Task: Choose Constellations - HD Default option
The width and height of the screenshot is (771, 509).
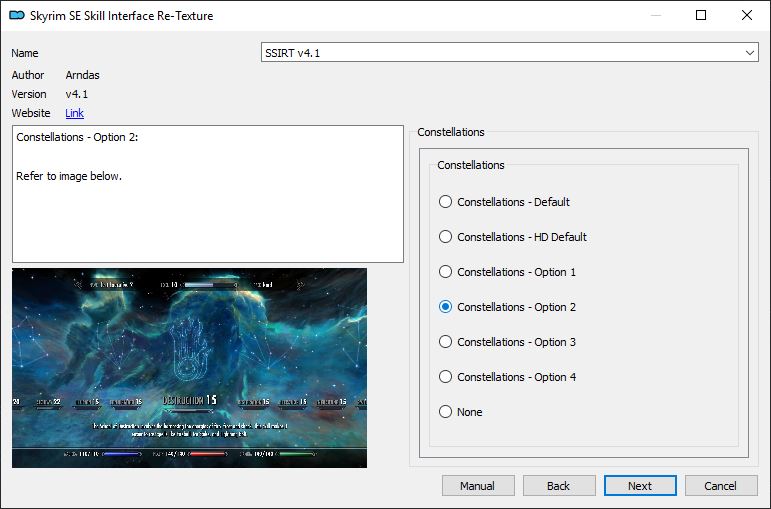Action: pyautogui.click(x=446, y=237)
